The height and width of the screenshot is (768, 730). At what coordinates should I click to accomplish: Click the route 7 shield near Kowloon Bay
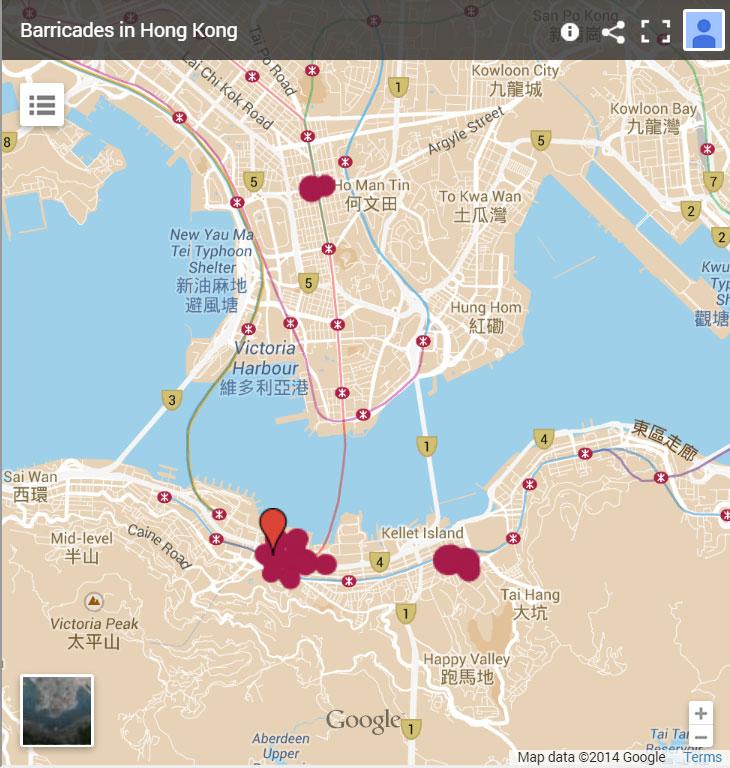[x=713, y=182]
